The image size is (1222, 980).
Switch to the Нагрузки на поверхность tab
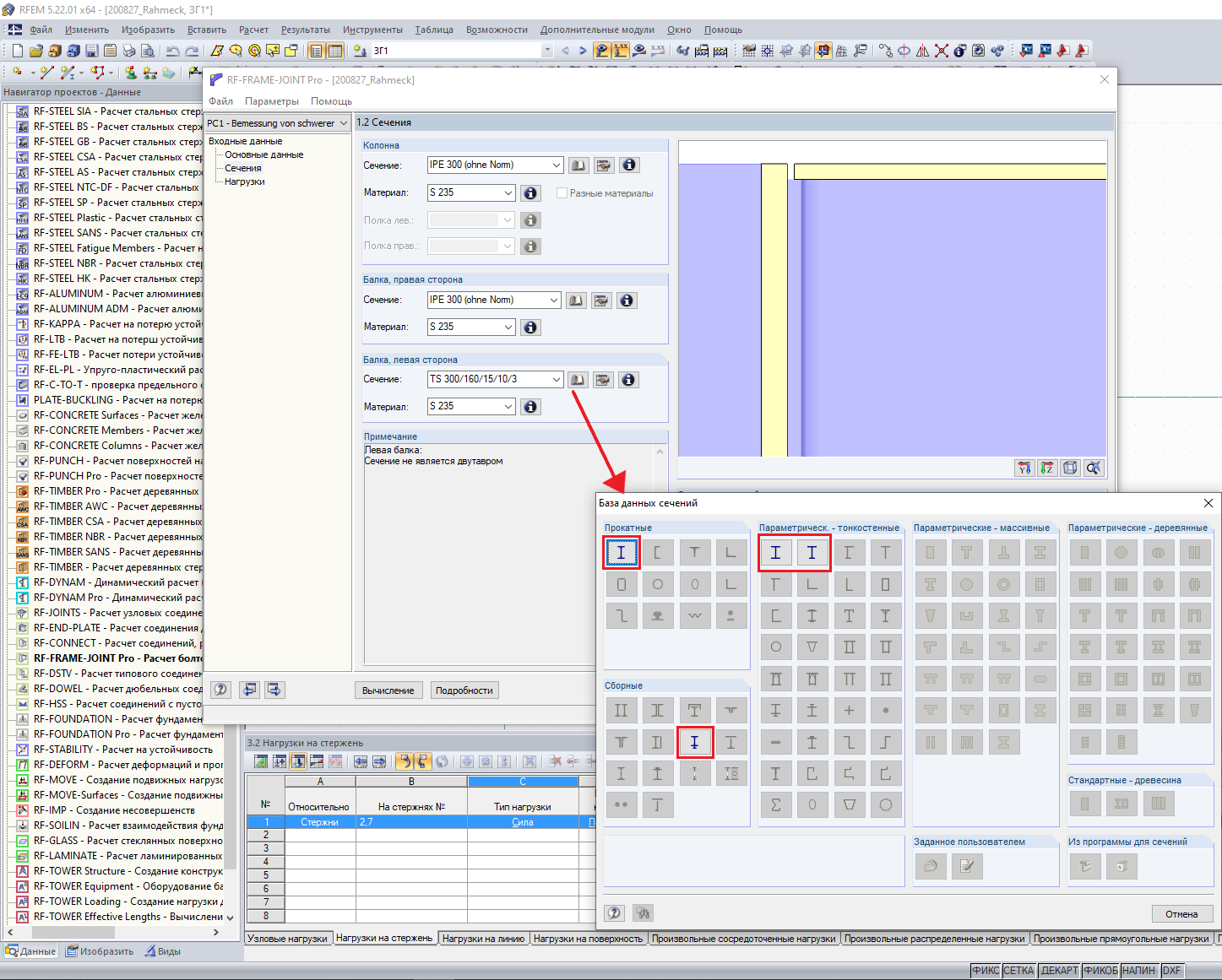coord(588,939)
